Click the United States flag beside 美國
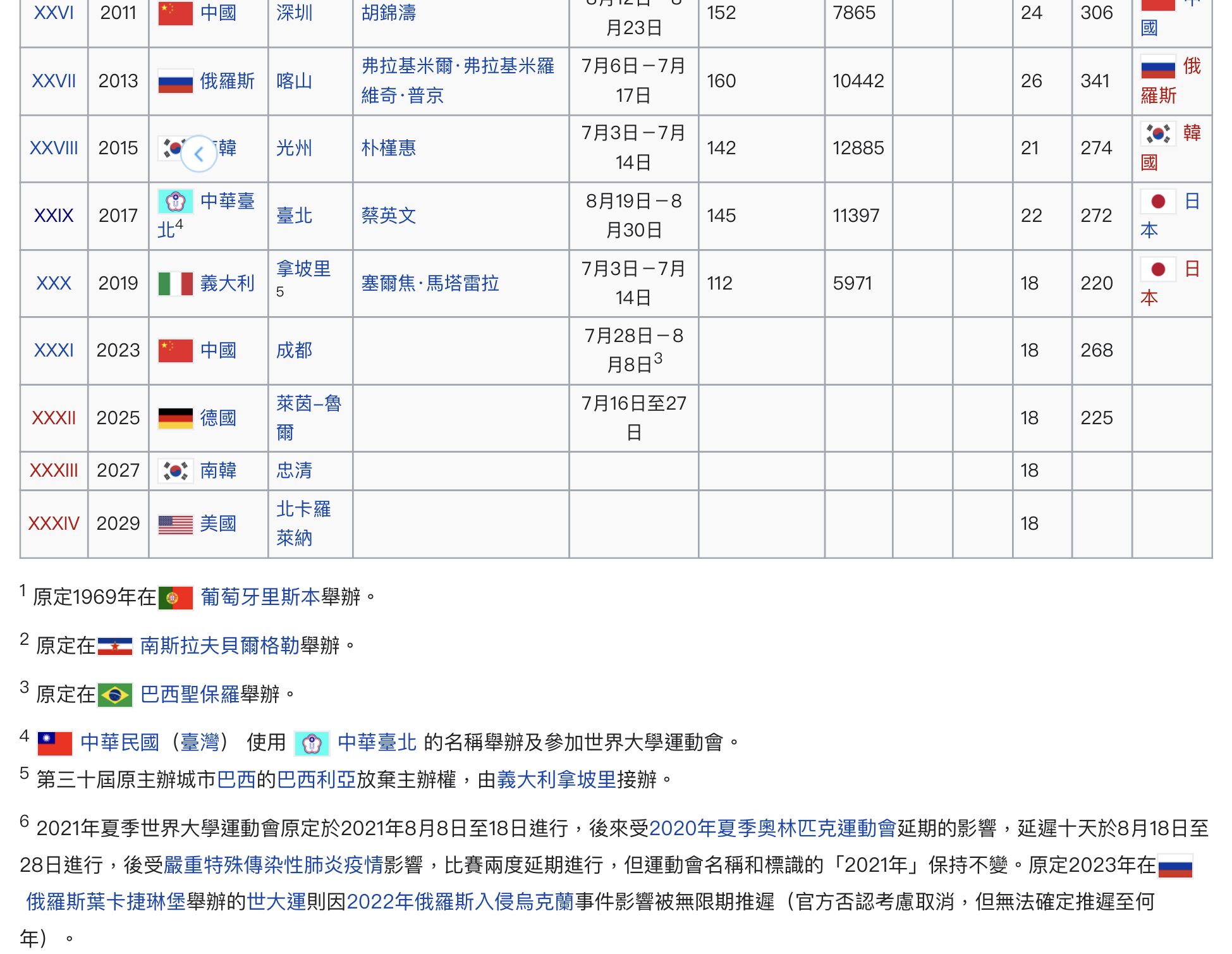Image resolution: width=1232 pixels, height=954 pixels. click(175, 524)
